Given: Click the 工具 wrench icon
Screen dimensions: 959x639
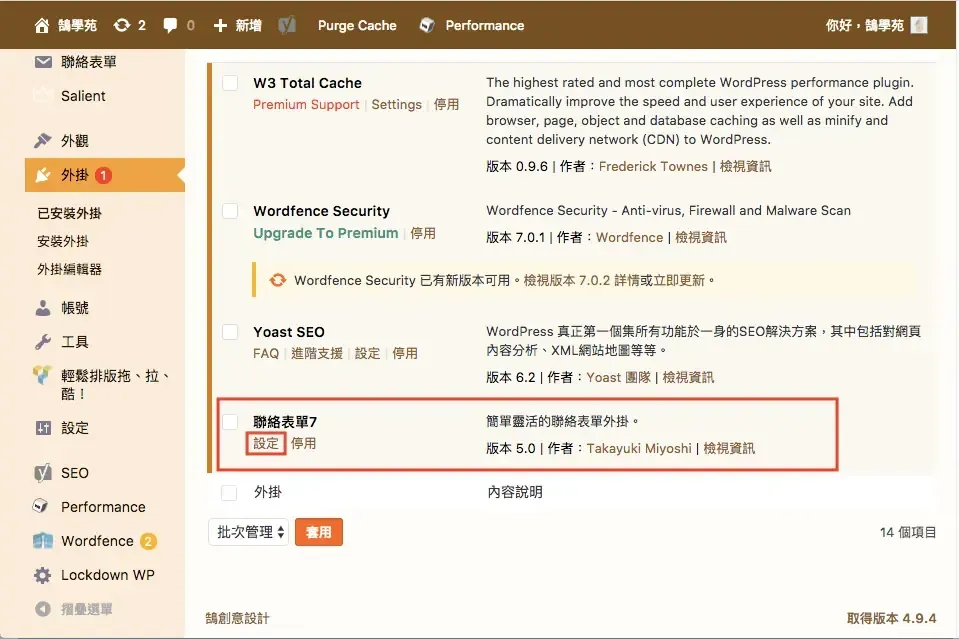Looking at the screenshot, I should [43, 342].
